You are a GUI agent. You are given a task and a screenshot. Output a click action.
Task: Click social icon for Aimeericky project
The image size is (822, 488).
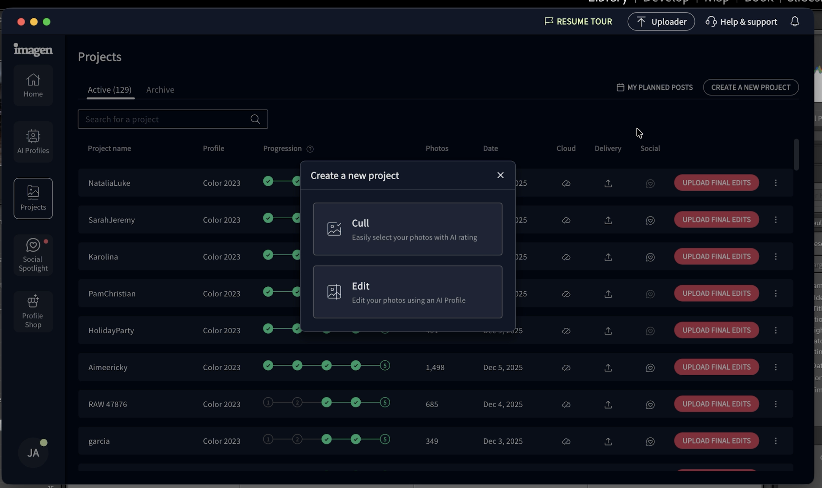[x=650, y=367]
